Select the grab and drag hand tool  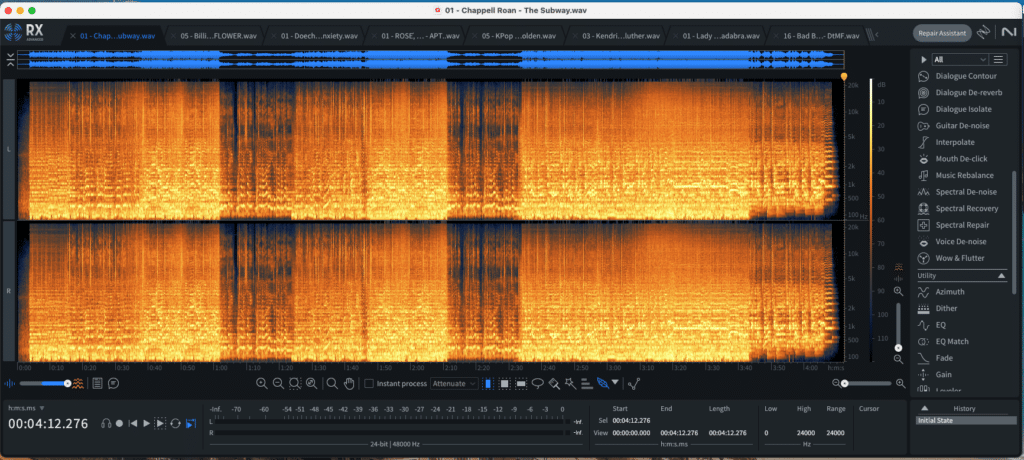click(x=349, y=384)
